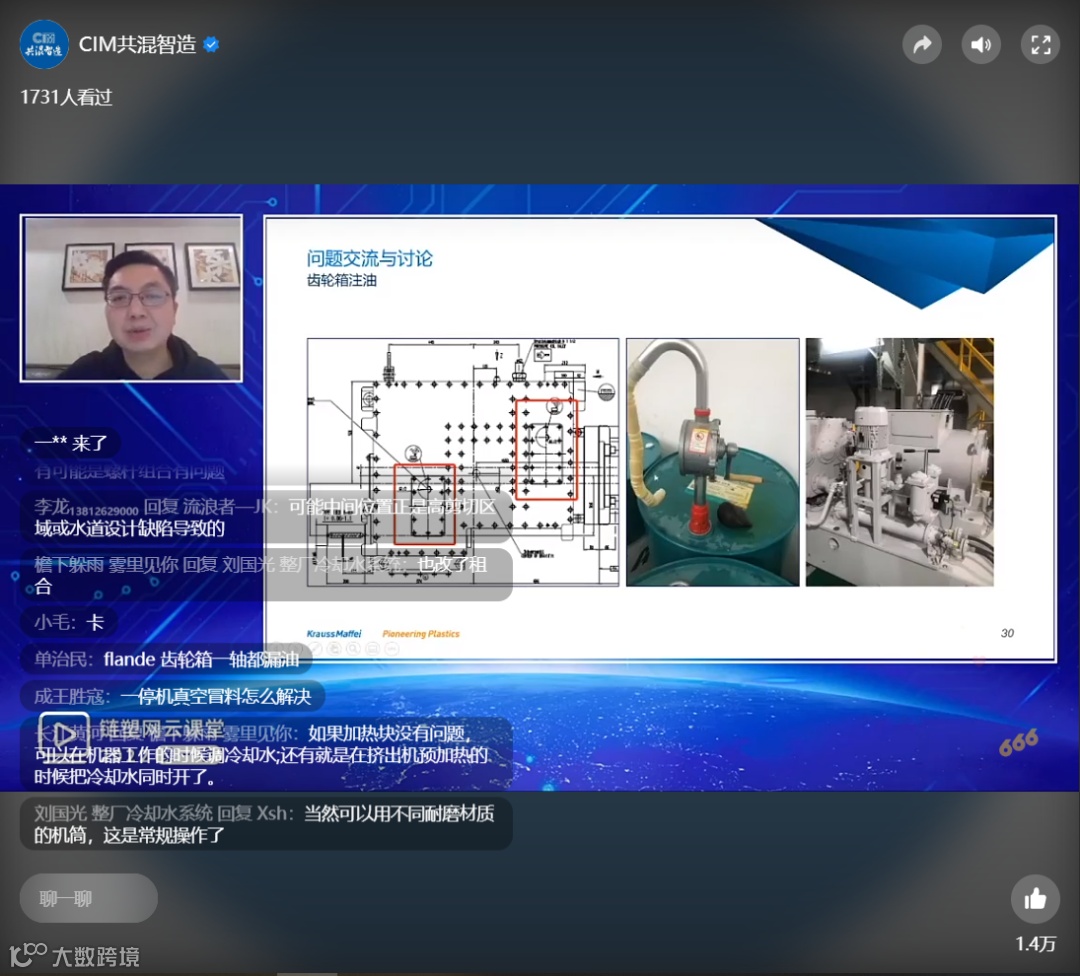Click the oil drum hand pump photo

[x=713, y=461]
